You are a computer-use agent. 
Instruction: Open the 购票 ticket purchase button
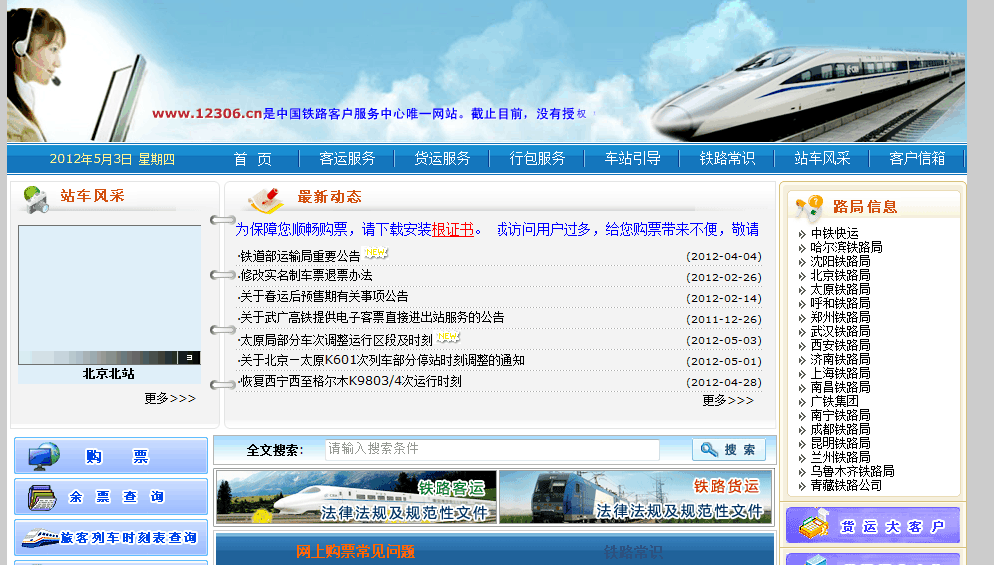(111, 456)
